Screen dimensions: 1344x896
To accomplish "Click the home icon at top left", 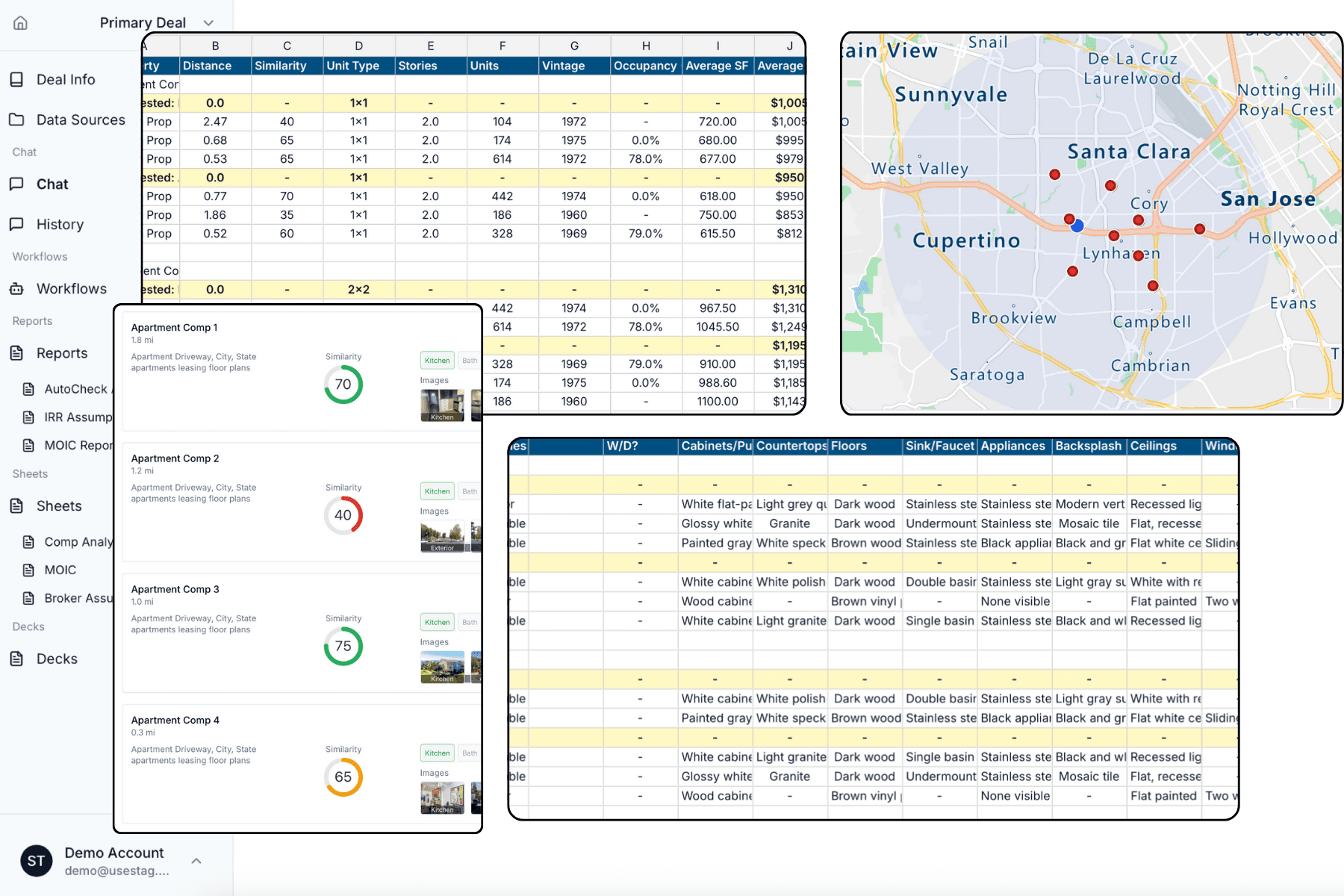I will pos(19,22).
